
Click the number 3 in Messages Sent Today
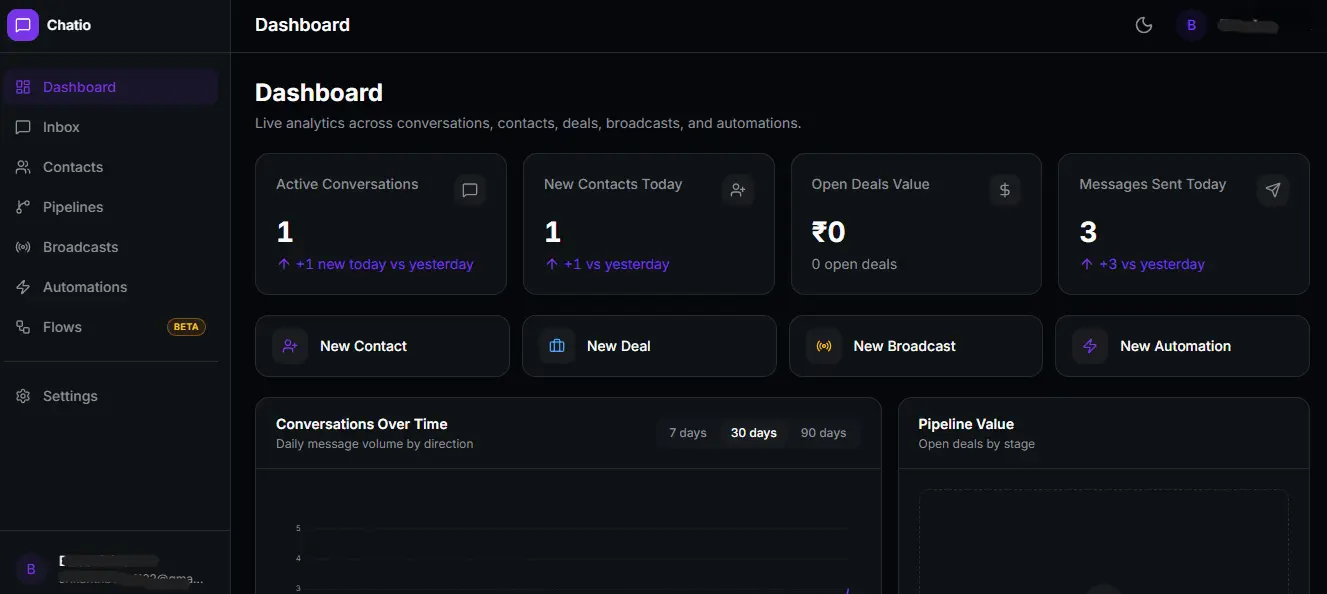coord(1088,232)
